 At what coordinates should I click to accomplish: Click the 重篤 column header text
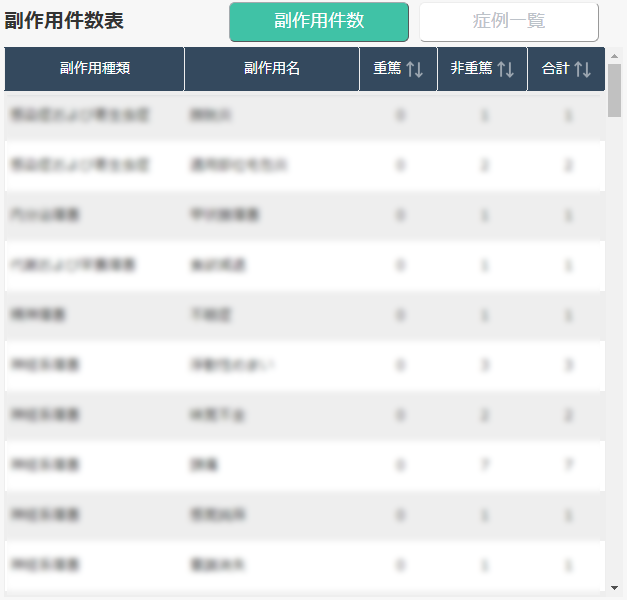tap(387, 69)
